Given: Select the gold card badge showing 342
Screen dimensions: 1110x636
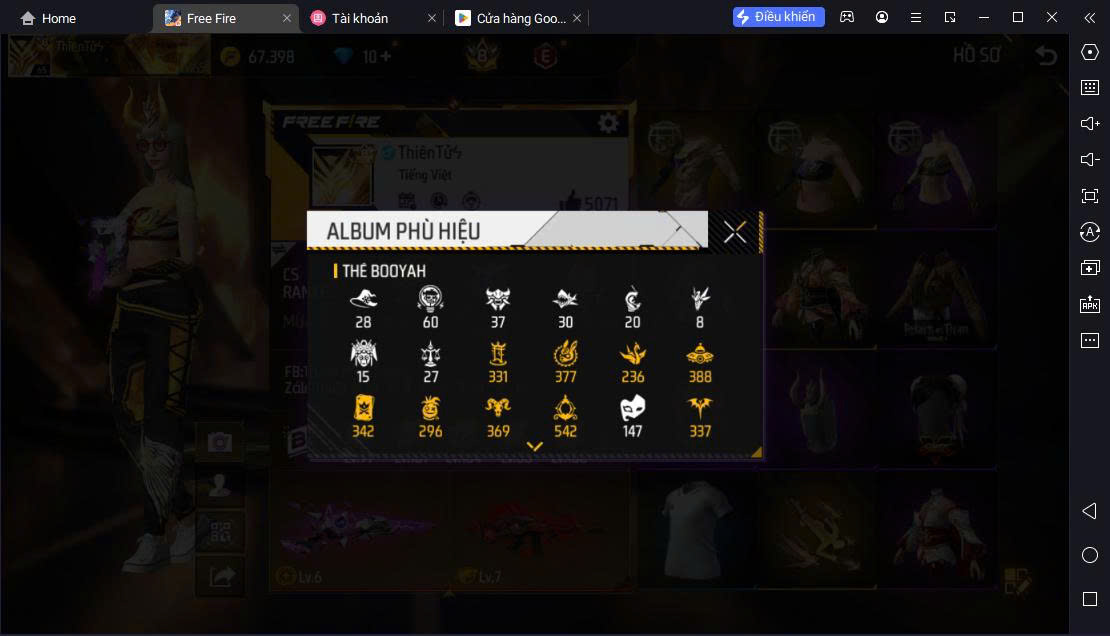Looking at the screenshot, I should pos(363,416).
